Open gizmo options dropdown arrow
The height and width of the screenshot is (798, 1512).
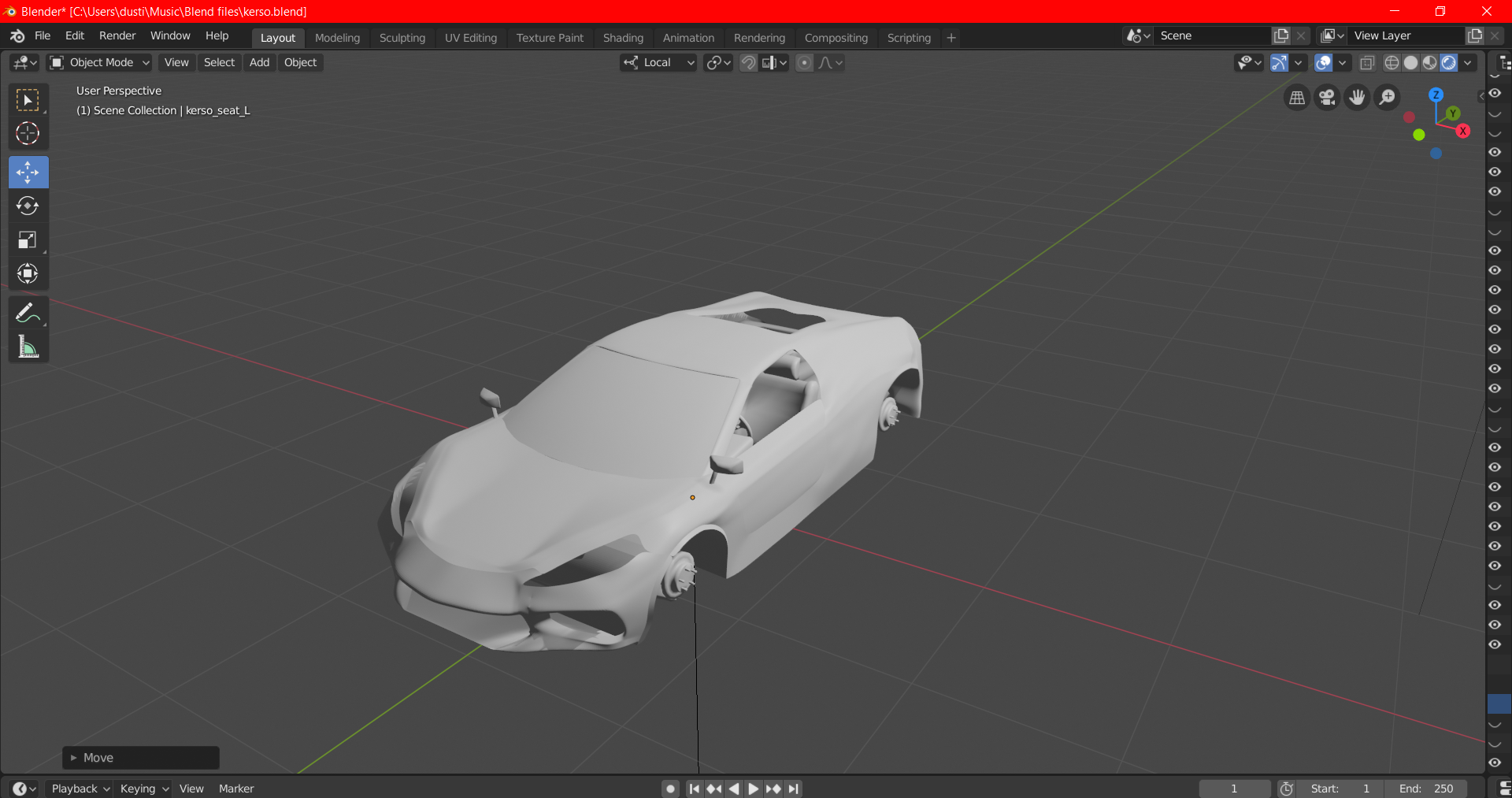1299,63
